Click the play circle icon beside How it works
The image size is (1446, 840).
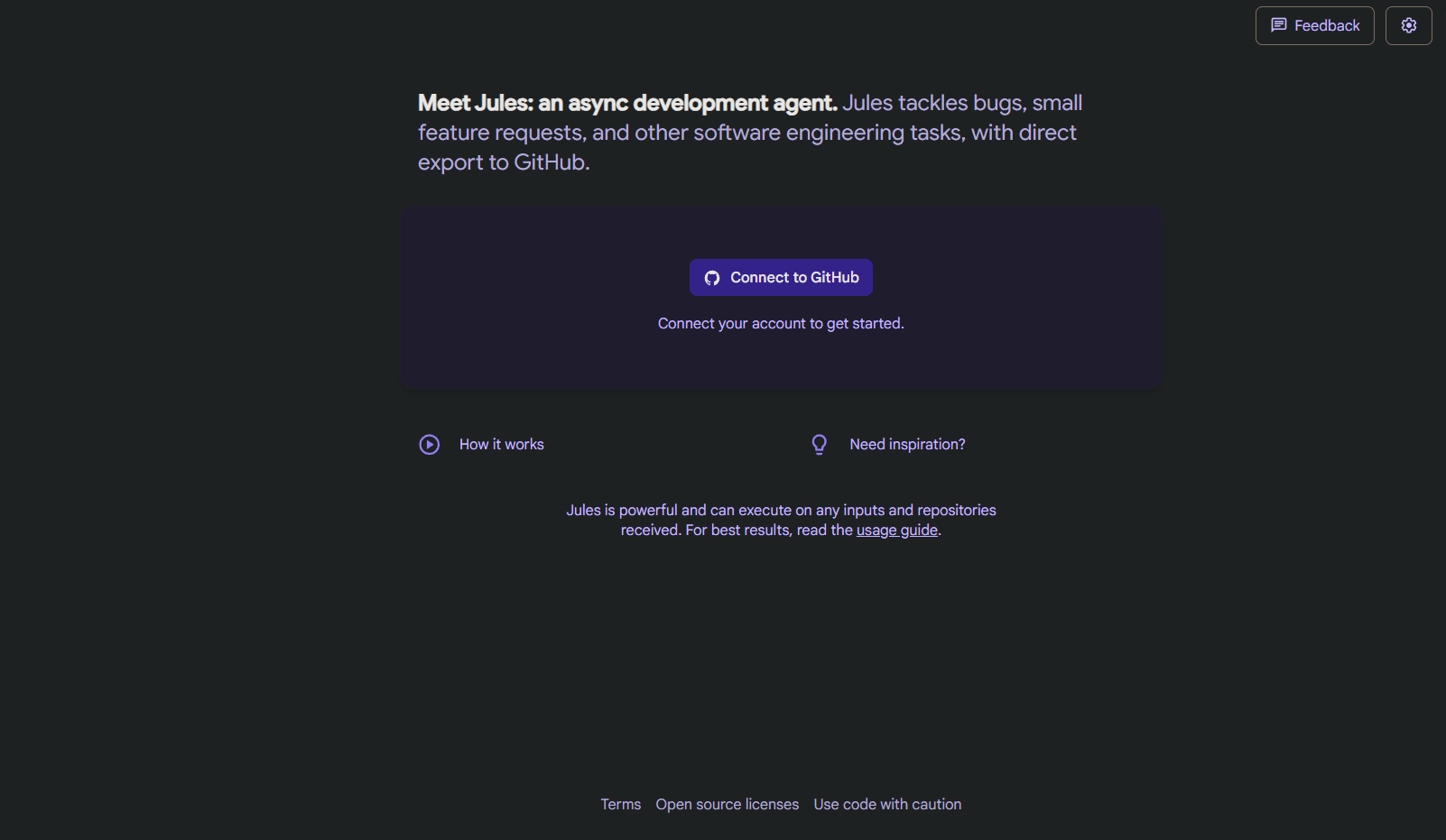pos(430,445)
